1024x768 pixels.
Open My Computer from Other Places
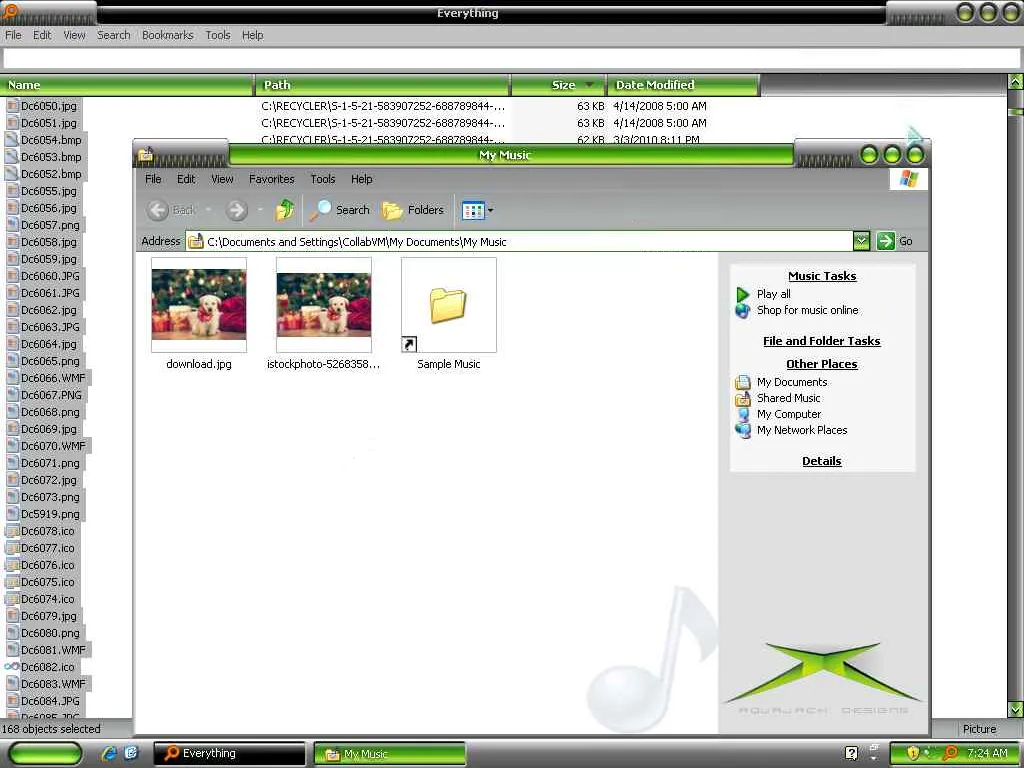pyautogui.click(x=789, y=414)
